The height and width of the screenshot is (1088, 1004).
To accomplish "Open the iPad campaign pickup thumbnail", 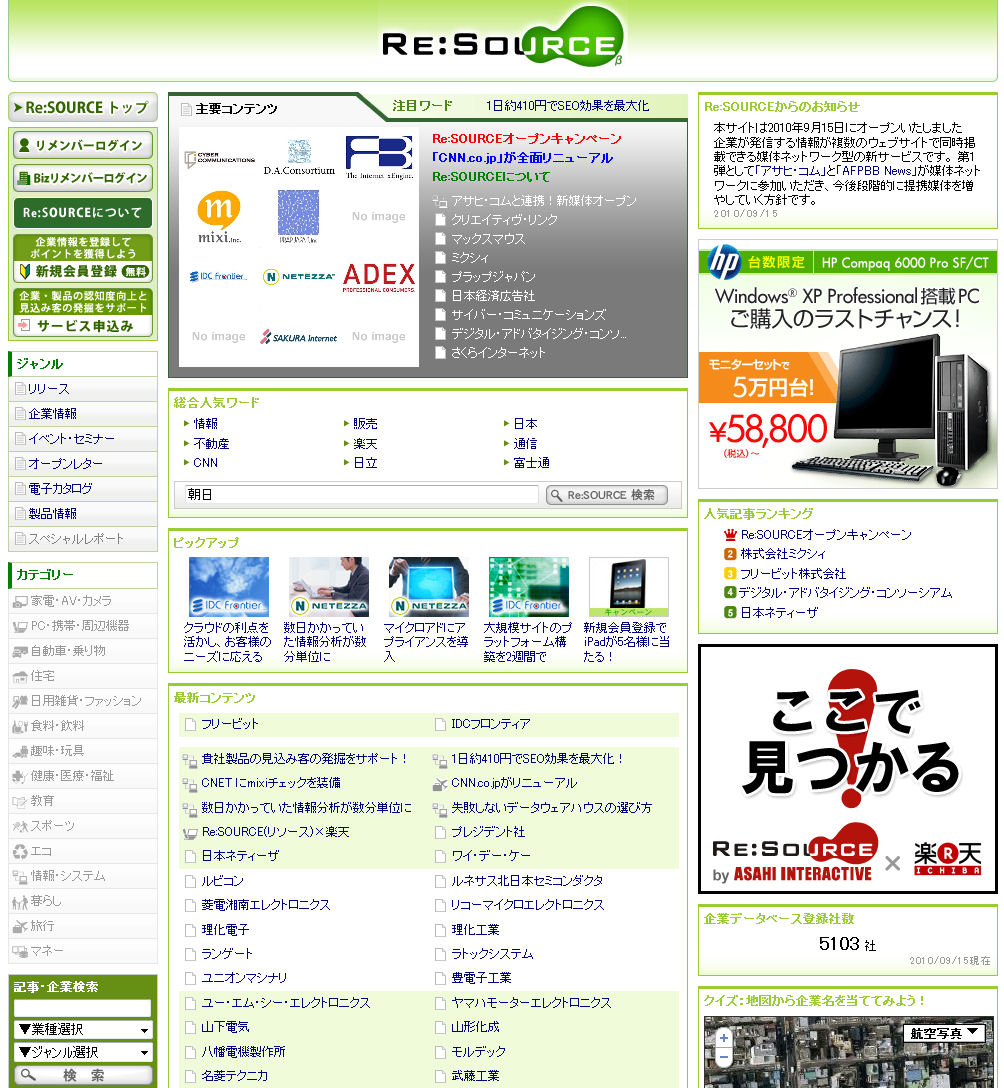I will 629,587.
